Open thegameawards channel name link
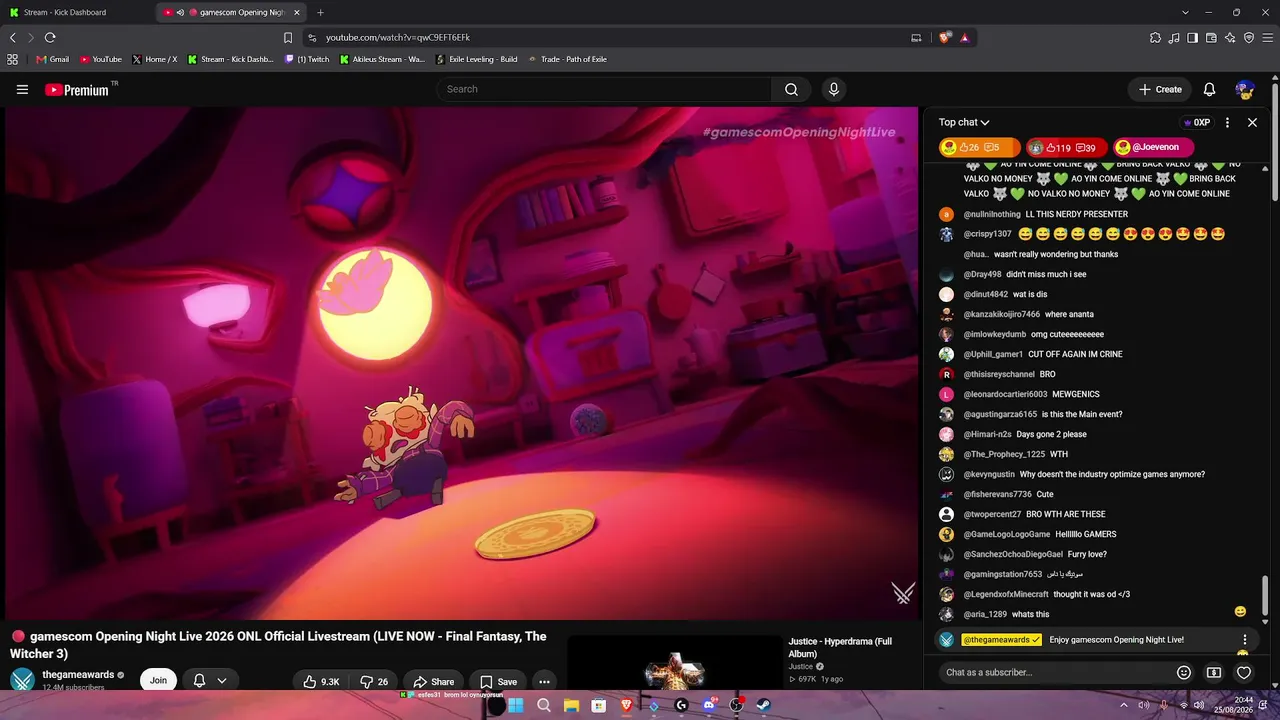 [78, 675]
